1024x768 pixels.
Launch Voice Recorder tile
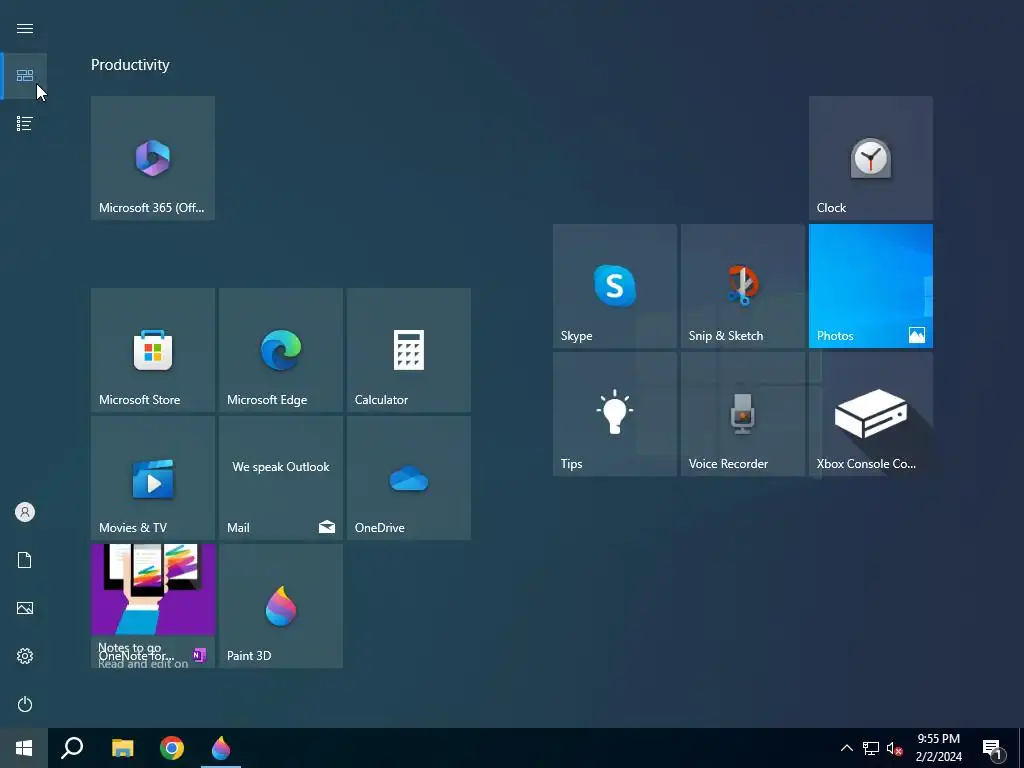(x=743, y=414)
